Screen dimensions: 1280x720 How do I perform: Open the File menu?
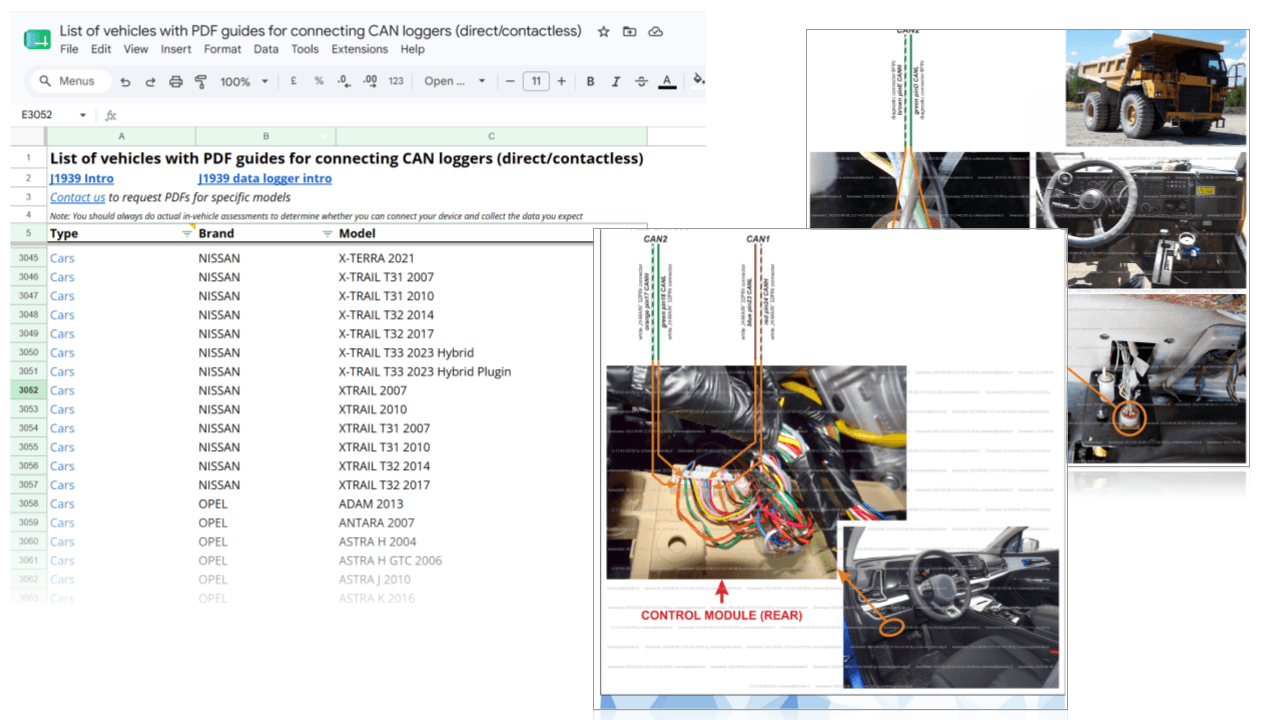(x=69, y=49)
